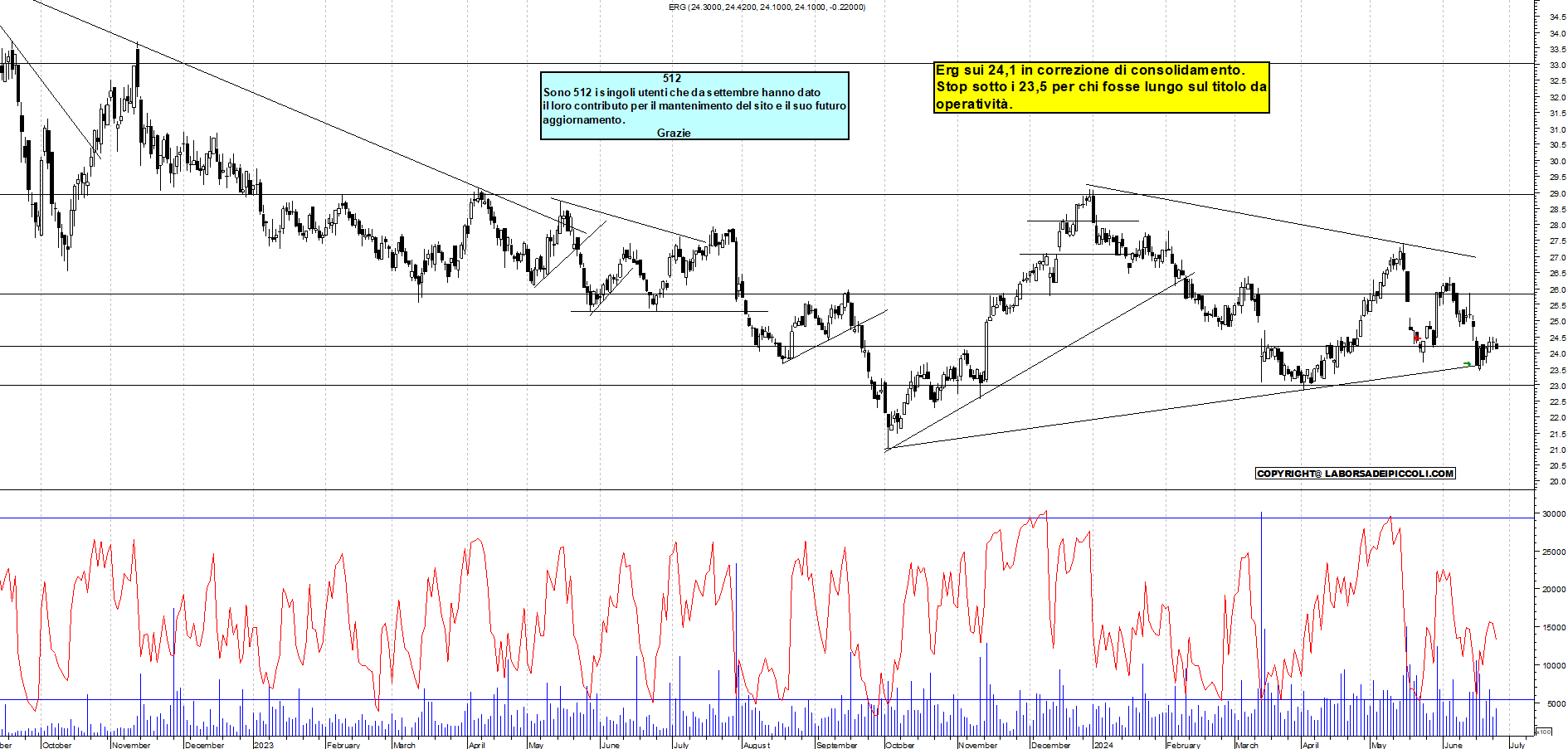Click the 2024 label on the time axis
The height and width of the screenshot is (749, 1568).
coord(1103,745)
